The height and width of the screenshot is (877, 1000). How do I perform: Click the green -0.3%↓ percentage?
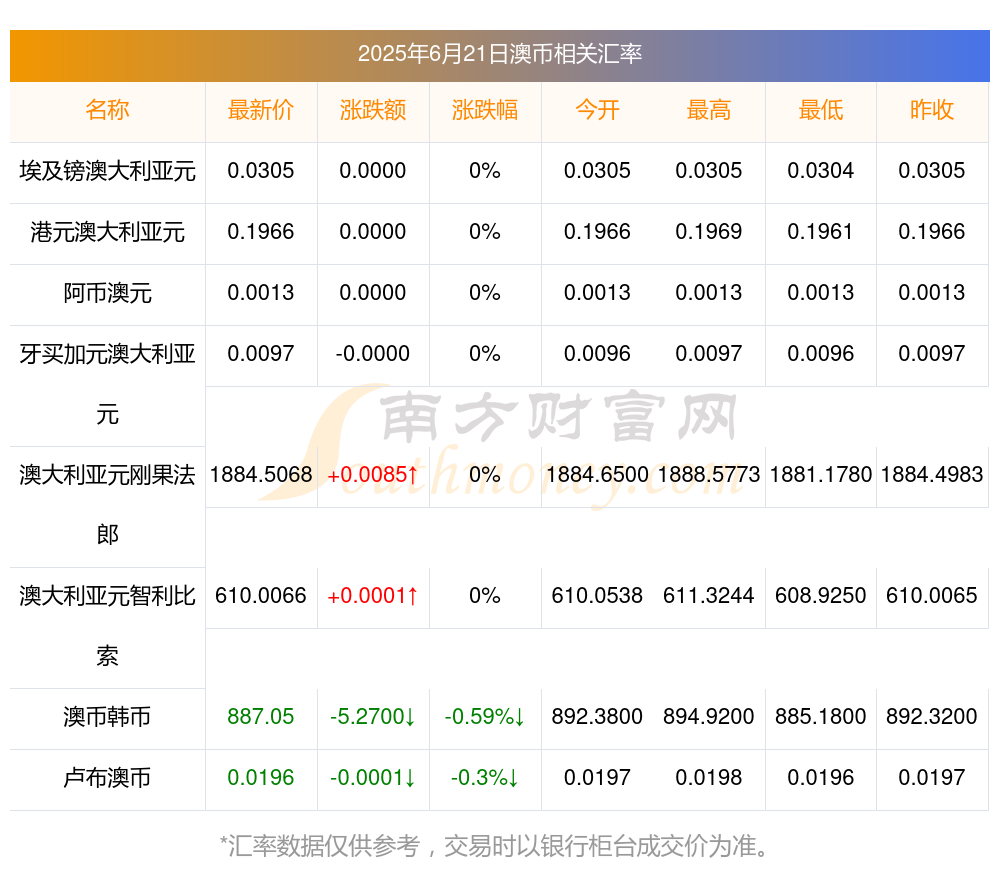[485, 778]
